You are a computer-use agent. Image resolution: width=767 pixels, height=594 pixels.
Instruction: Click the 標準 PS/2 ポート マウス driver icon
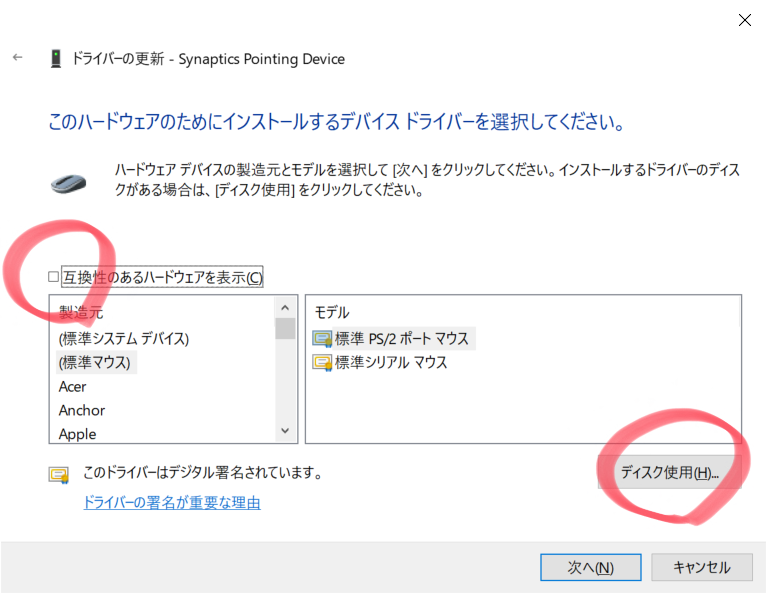[x=322, y=338]
